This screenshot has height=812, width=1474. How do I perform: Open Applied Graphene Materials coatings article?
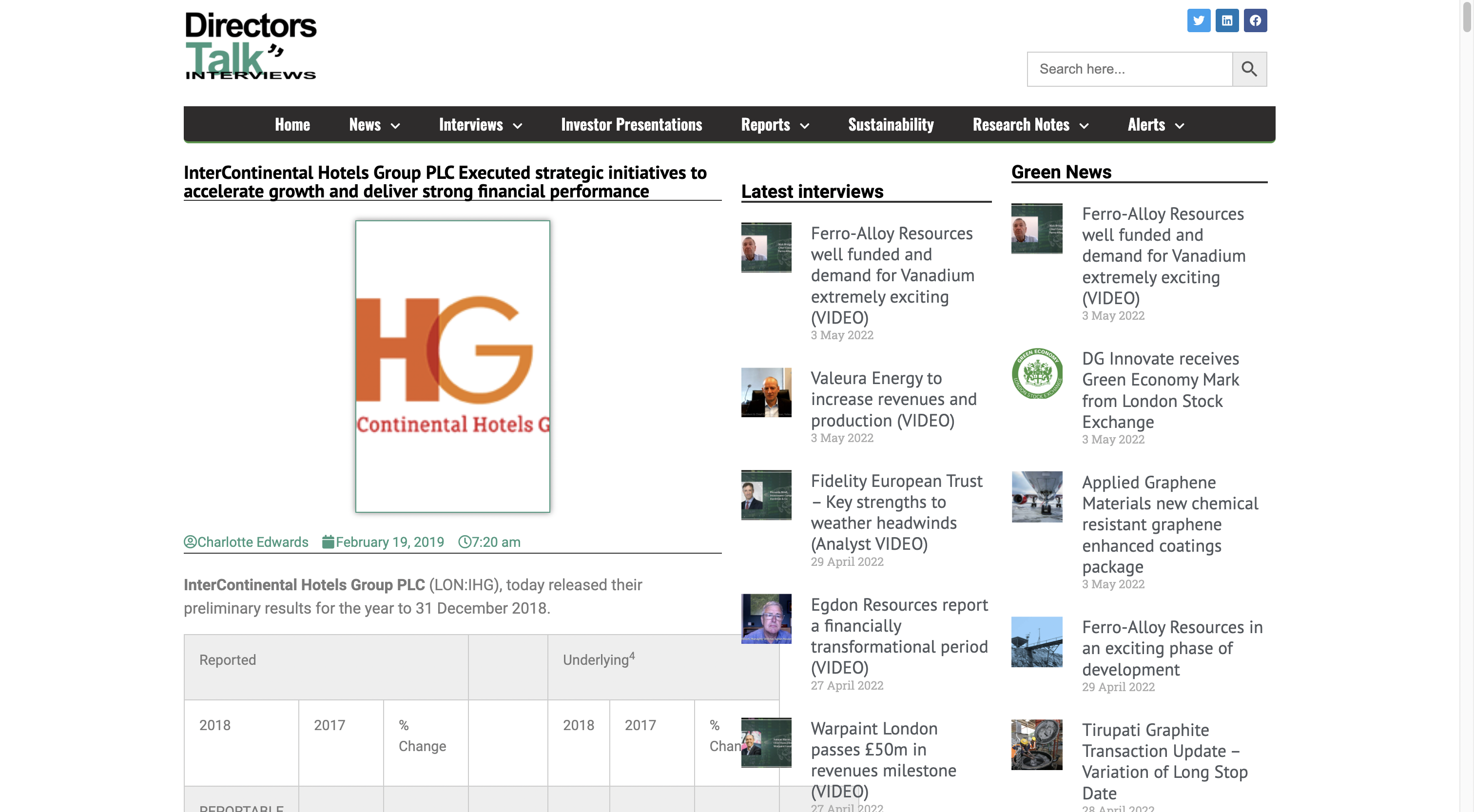click(x=1170, y=524)
